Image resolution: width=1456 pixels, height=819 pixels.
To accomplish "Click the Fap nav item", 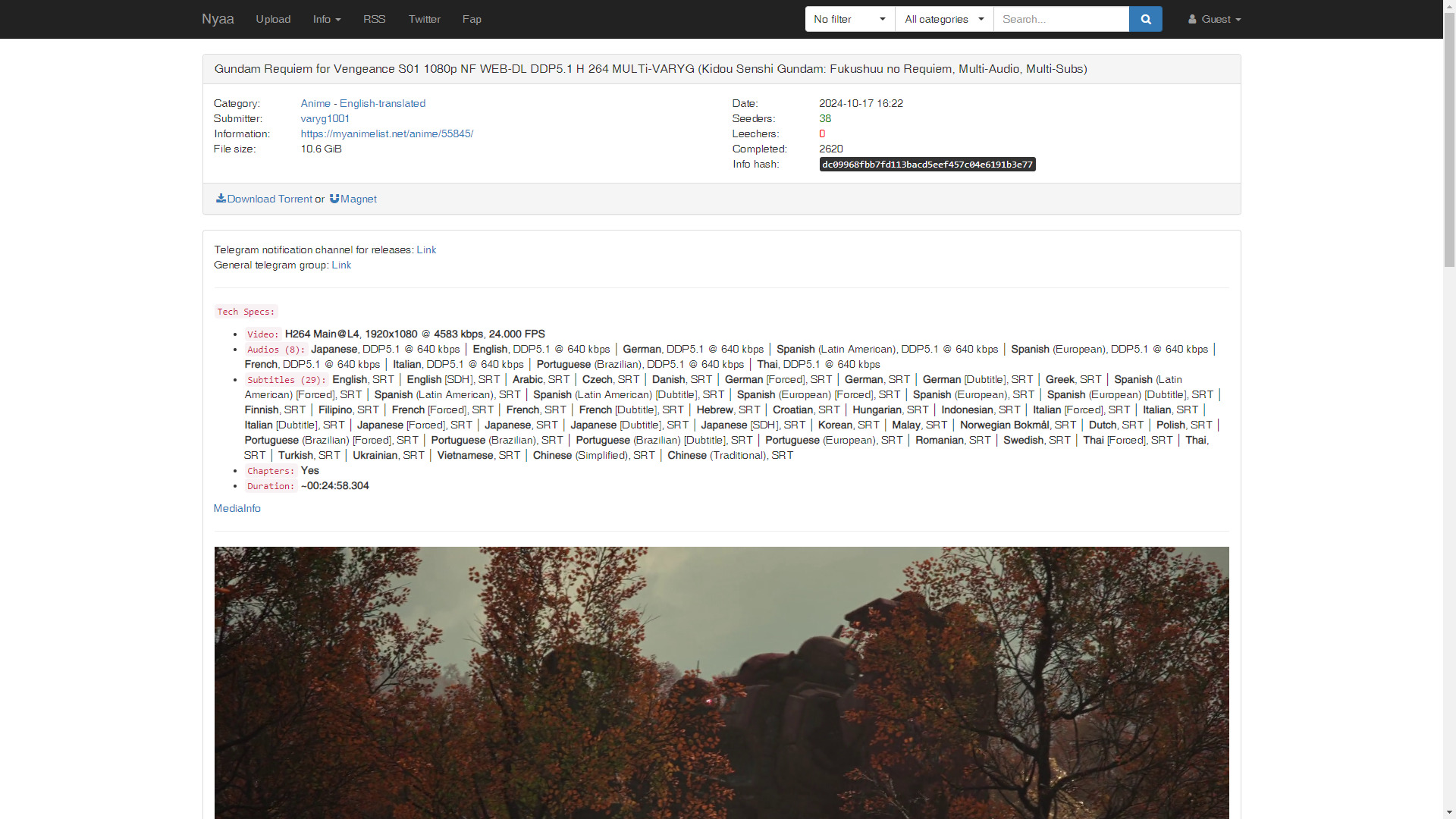I will click(x=472, y=19).
